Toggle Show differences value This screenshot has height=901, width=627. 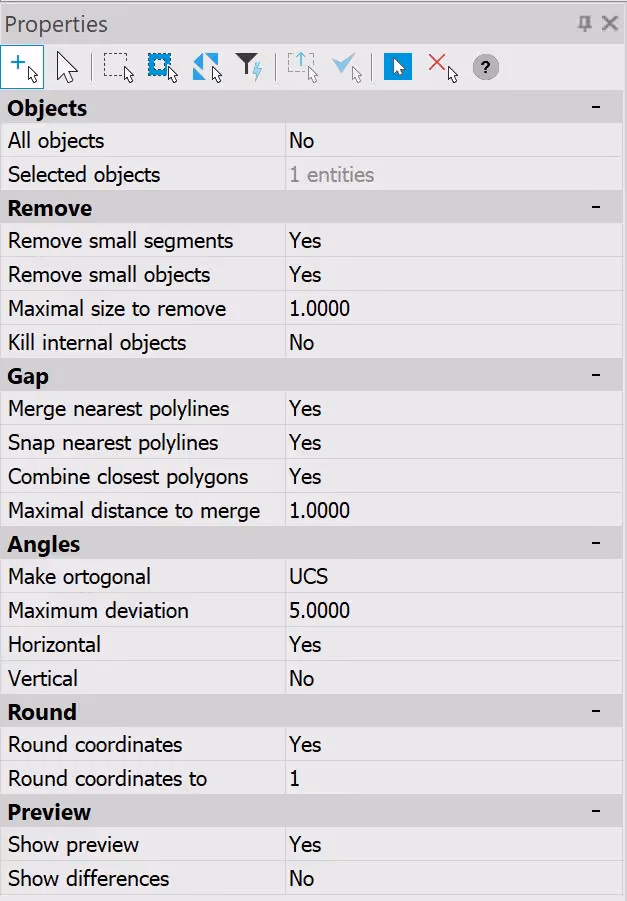coord(454,878)
